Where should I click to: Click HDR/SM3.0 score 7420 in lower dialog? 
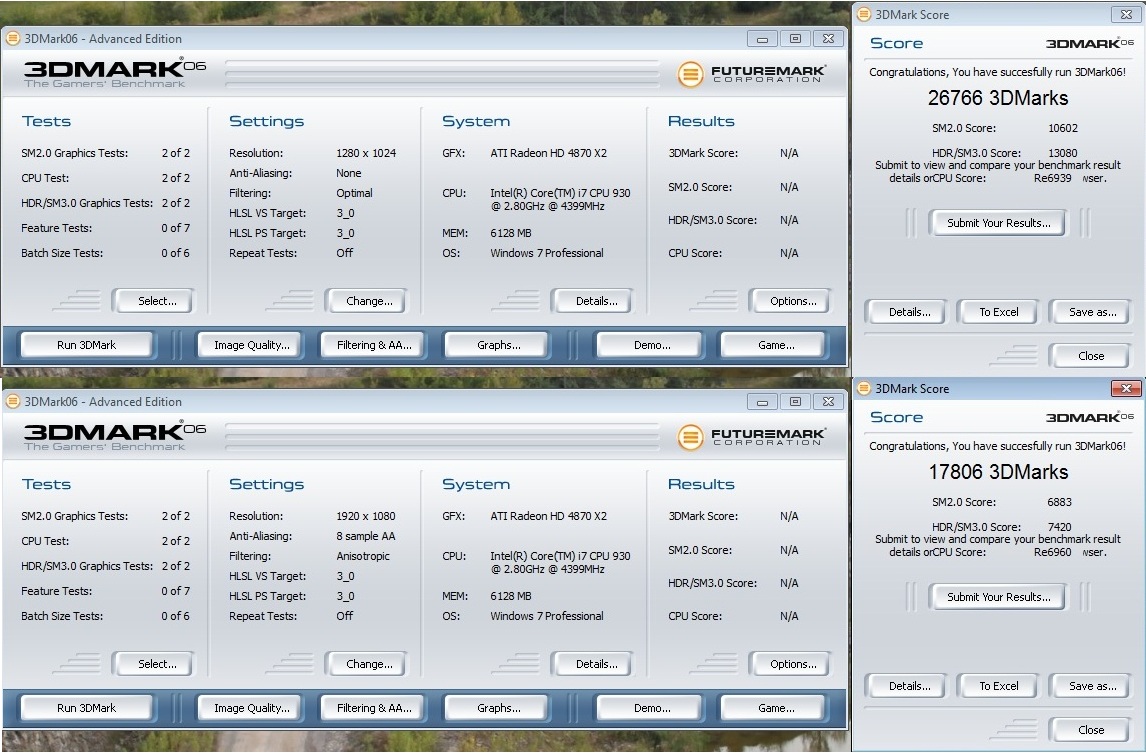pos(1059,527)
